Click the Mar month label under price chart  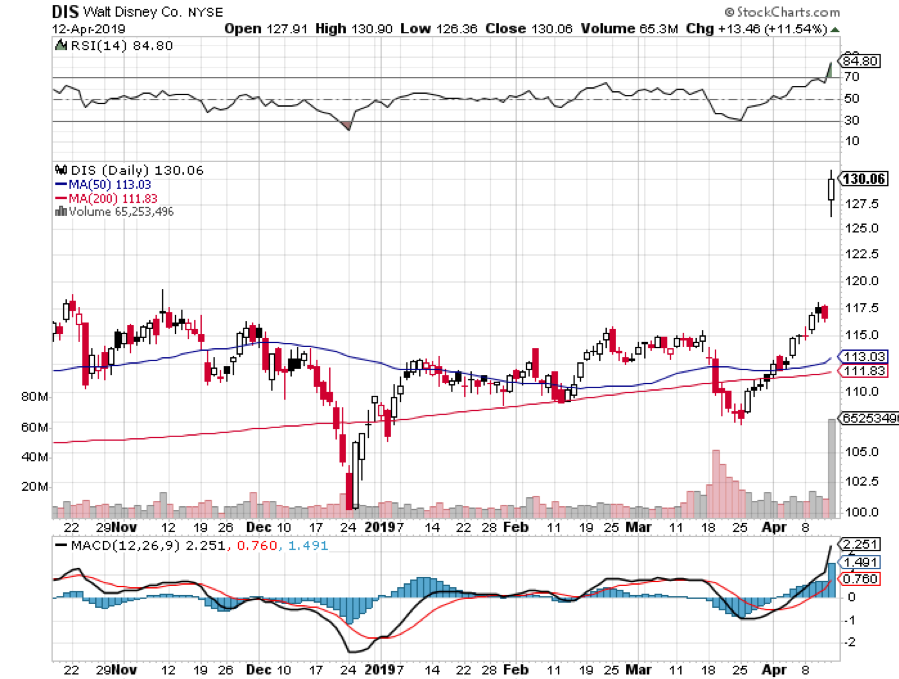pos(638,527)
